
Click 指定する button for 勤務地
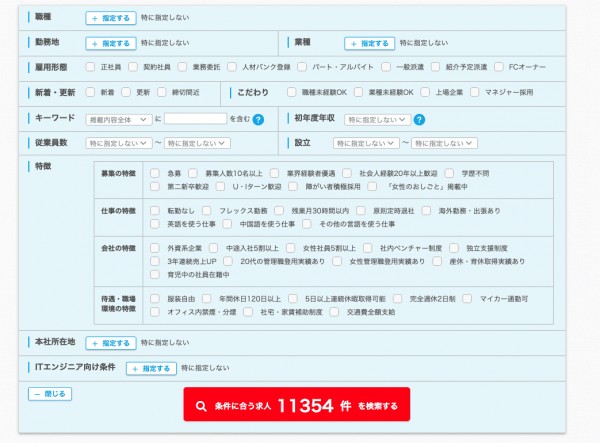tap(110, 43)
